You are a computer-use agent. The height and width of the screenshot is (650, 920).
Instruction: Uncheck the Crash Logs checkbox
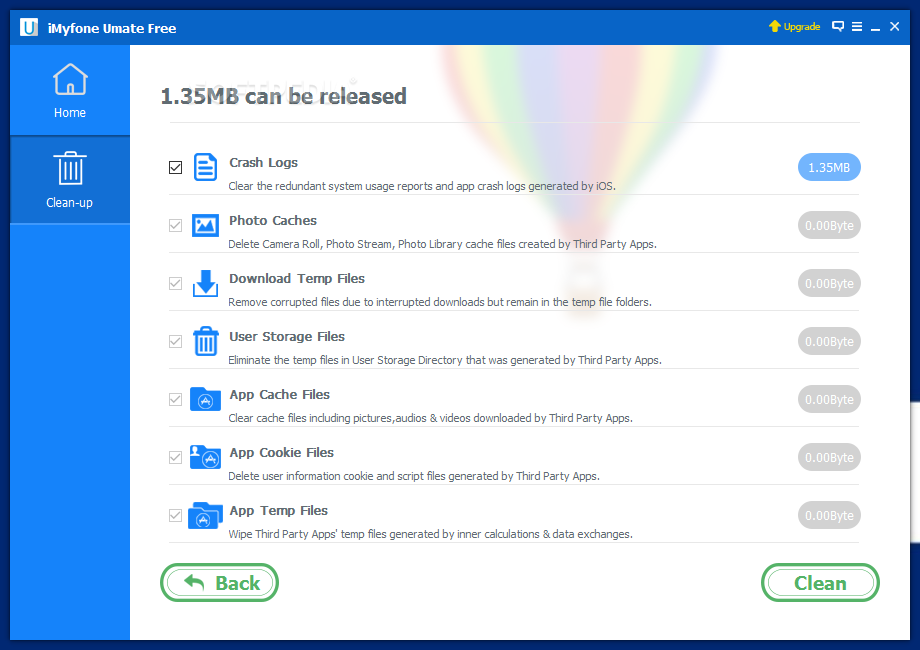coord(175,168)
